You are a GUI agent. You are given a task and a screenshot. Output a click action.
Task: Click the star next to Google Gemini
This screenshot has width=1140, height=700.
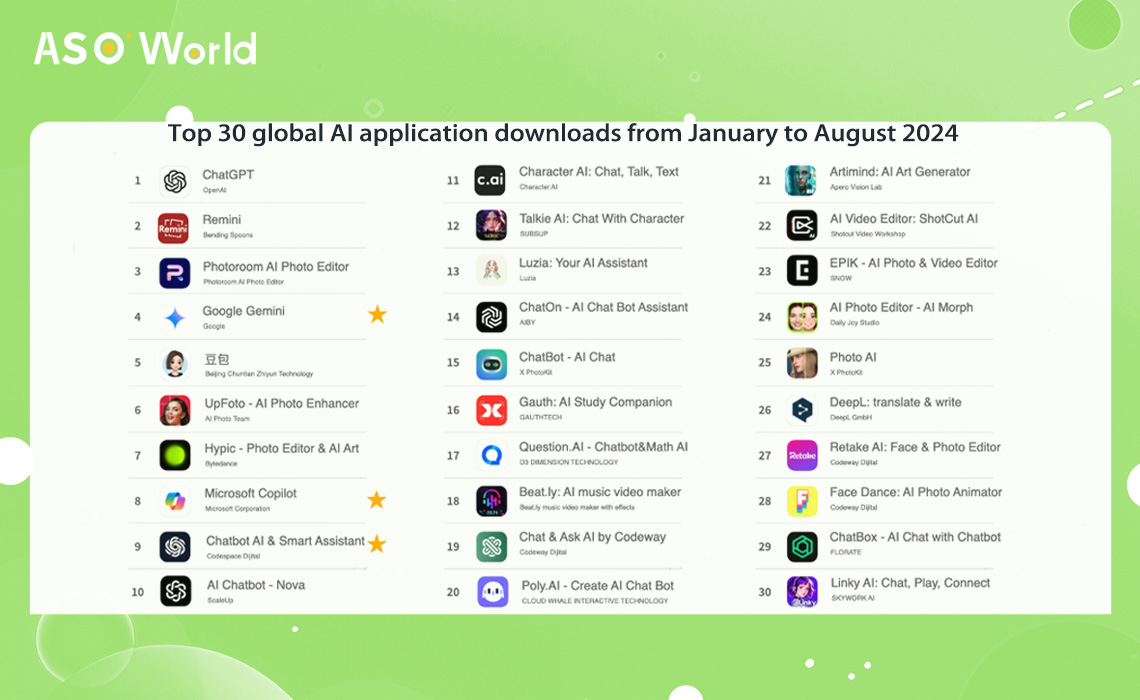coord(377,314)
